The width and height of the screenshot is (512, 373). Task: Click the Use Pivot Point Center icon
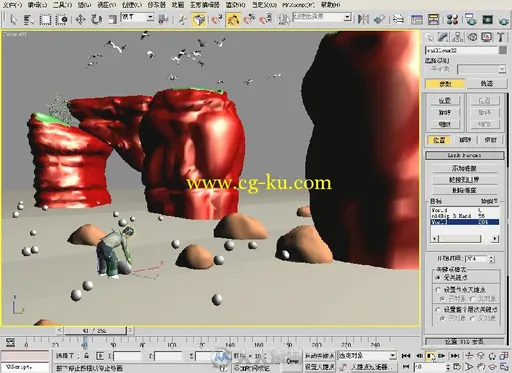(x=163, y=19)
